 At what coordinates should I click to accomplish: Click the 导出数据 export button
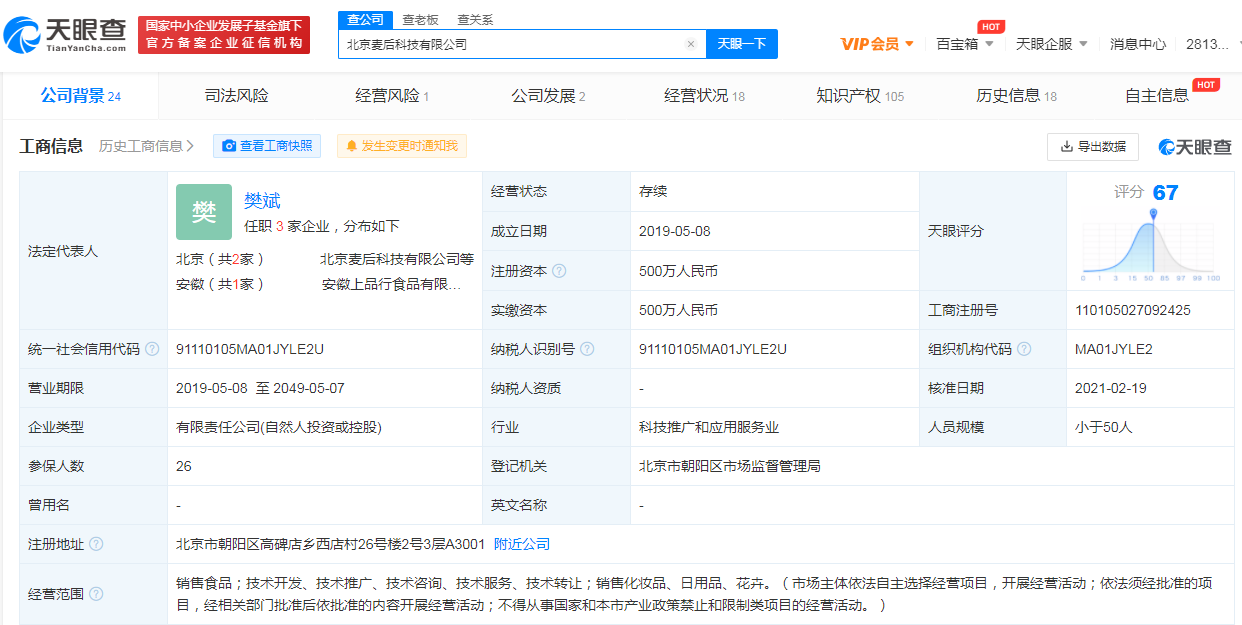(1093, 146)
